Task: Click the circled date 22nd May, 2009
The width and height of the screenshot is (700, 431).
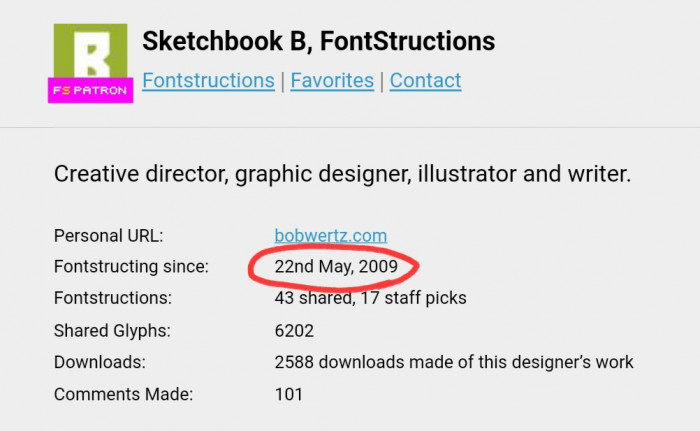Action: (336, 267)
